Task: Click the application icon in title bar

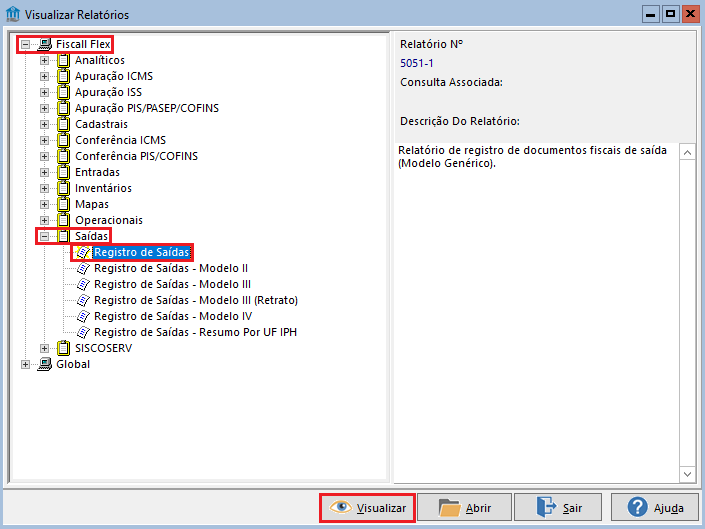Action: click(13, 14)
